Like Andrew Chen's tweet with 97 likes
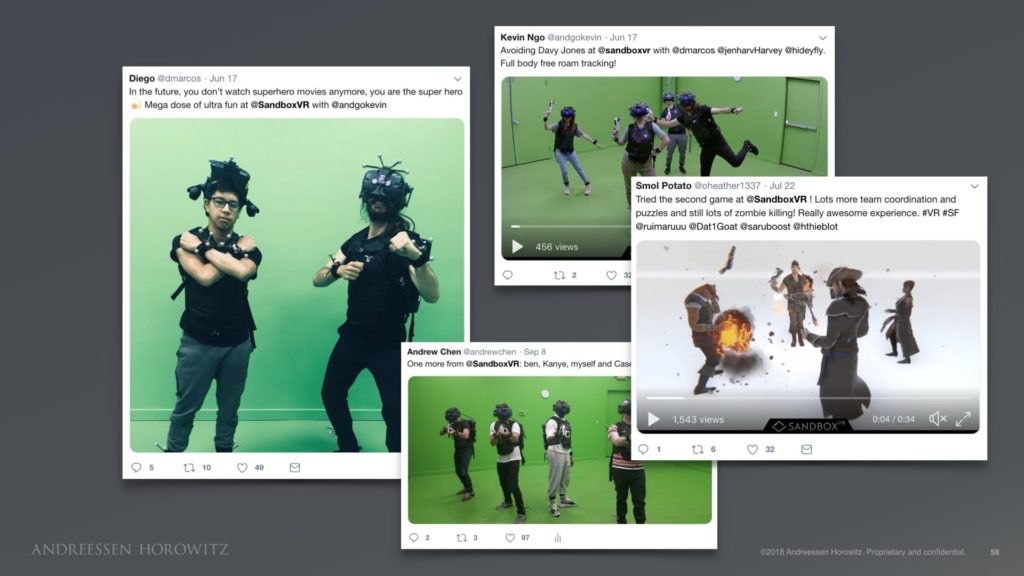Screen dimensions: 1024x576 [x=510, y=537]
